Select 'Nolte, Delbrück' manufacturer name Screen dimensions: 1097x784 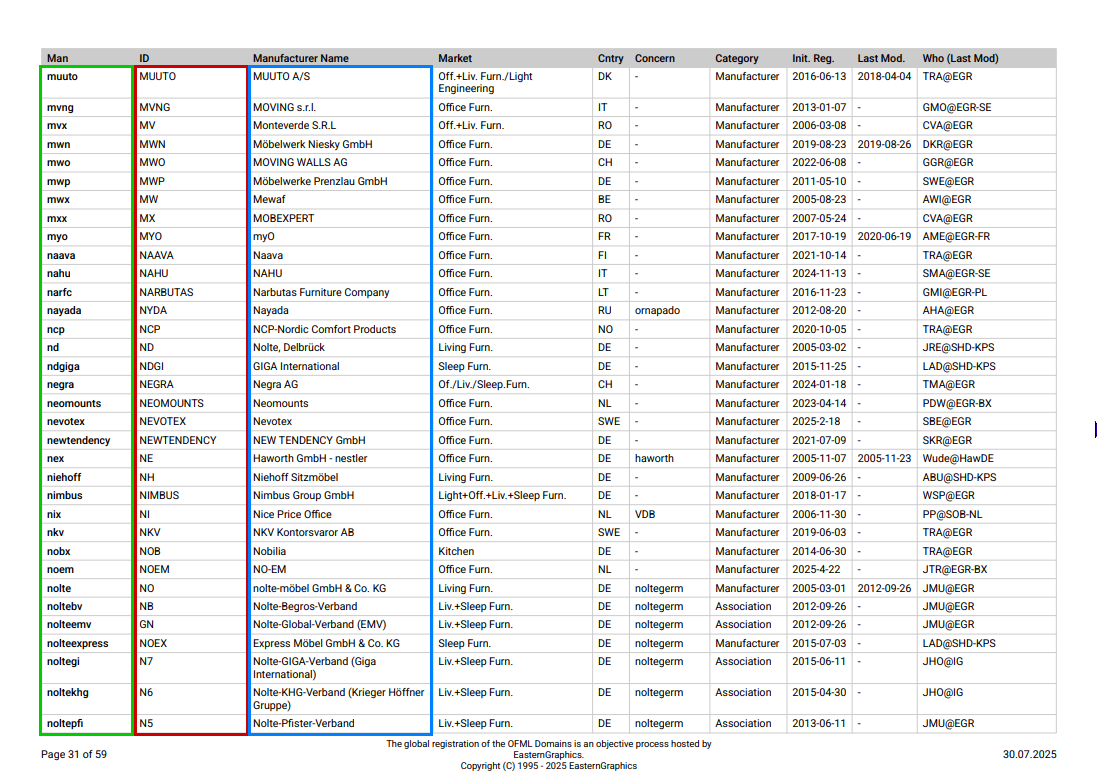[x=288, y=348]
